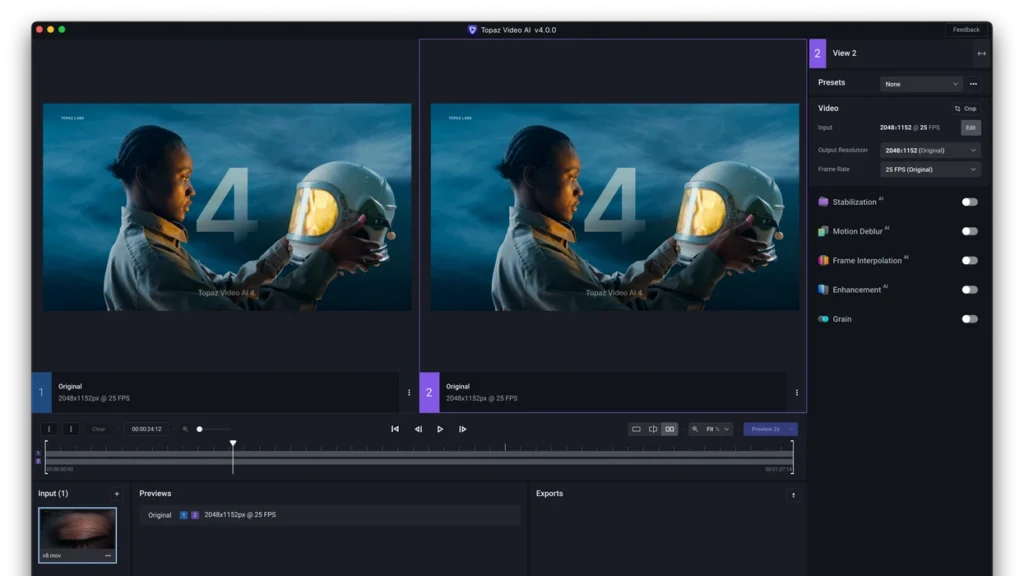Viewport: 1024px width, 576px height.
Task: Open the Presets more options menu
Action: (x=973, y=84)
